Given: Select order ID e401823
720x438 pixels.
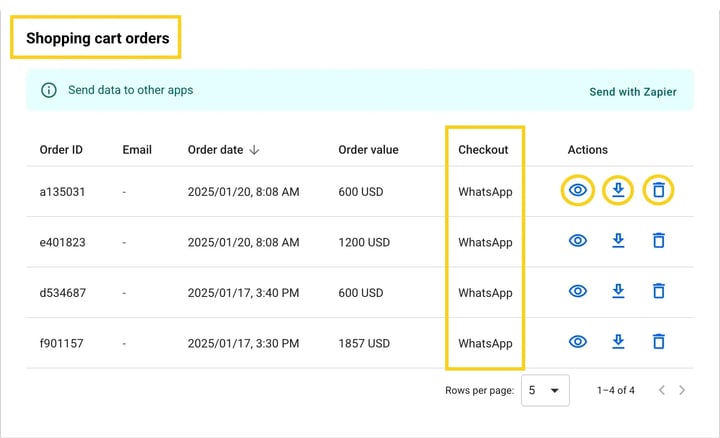Looking at the screenshot, I should click(x=62, y=242).
